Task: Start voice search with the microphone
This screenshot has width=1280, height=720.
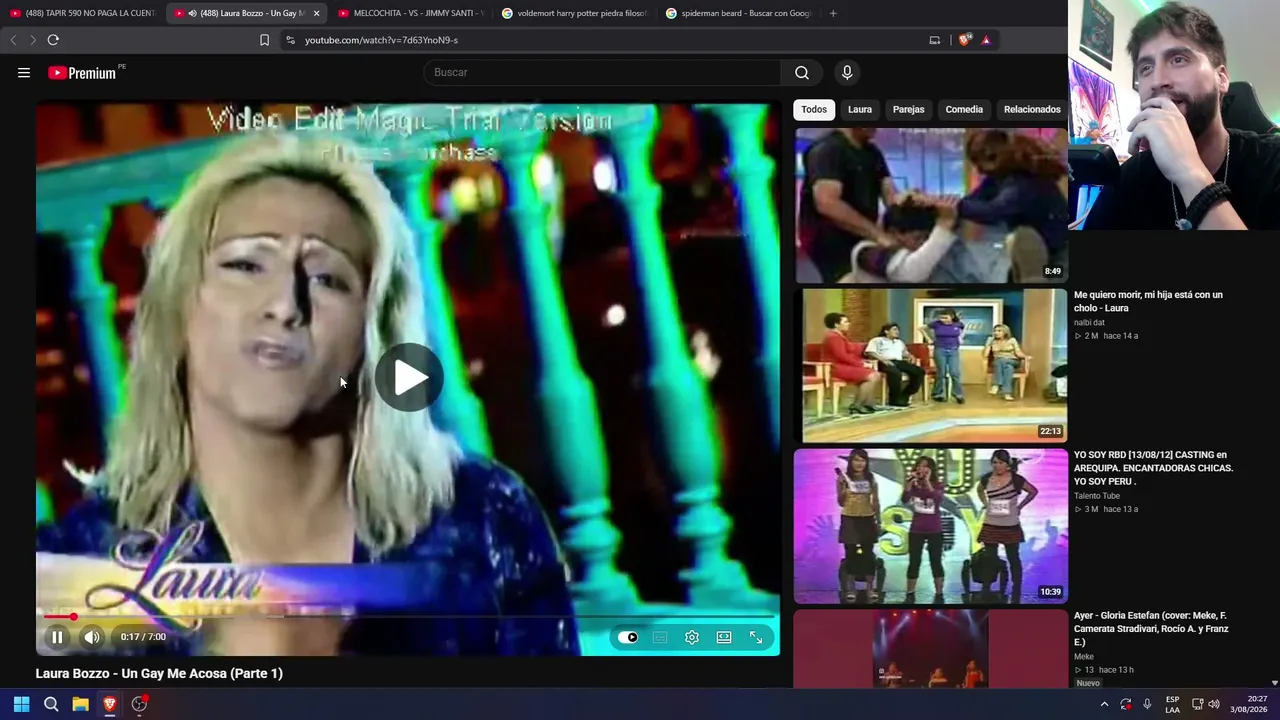Action: (x=847, y=72)
